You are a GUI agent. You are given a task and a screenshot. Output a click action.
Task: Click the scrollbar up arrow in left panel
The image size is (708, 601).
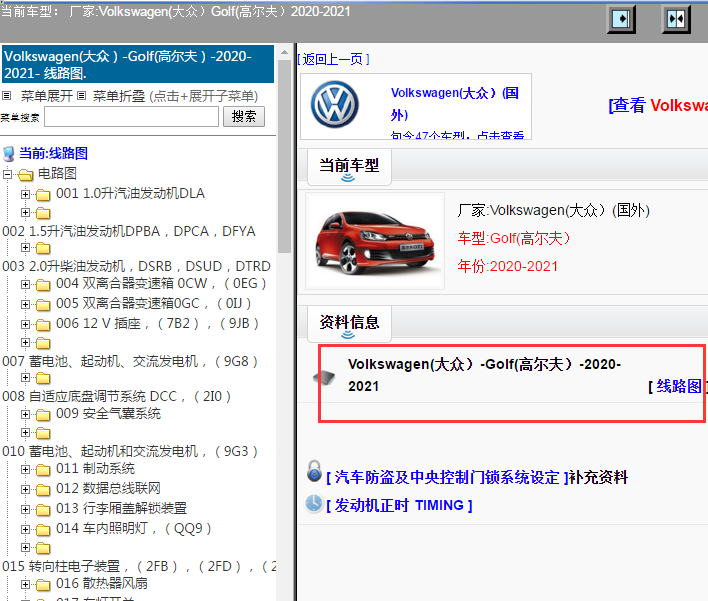pos(284,52)
